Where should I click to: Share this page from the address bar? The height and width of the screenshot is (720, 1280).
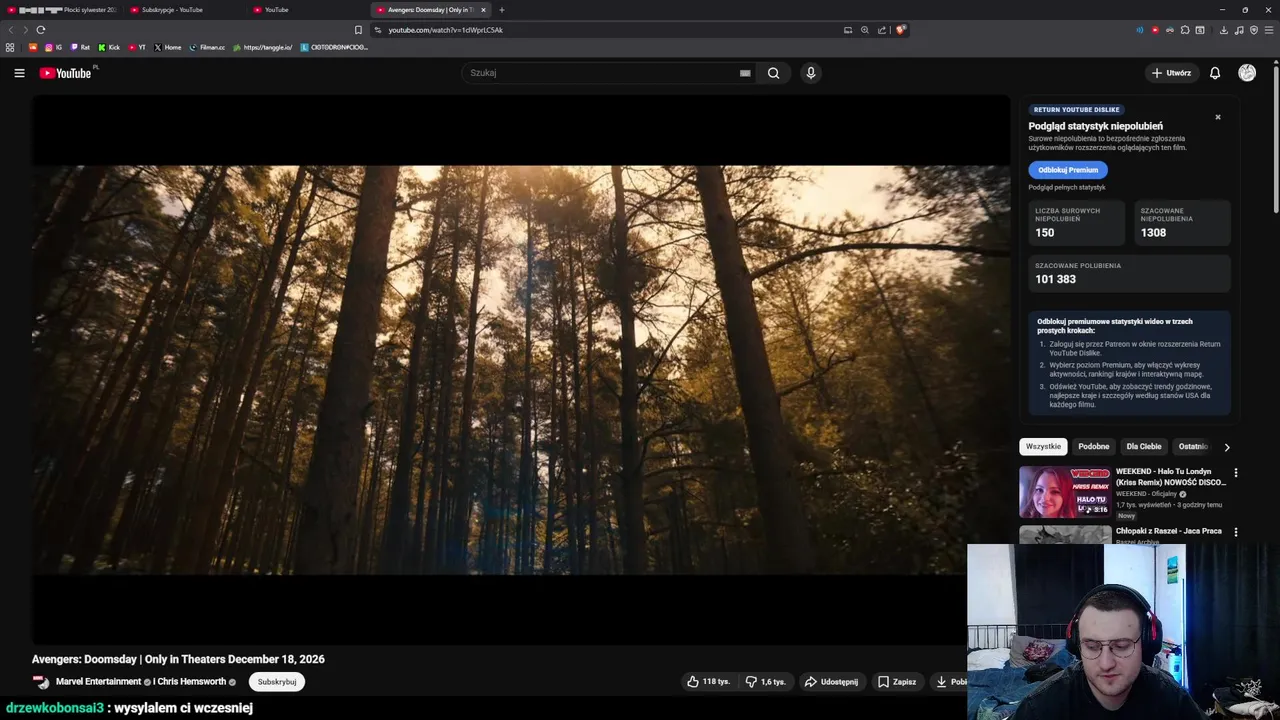click(x=882, y=30)
